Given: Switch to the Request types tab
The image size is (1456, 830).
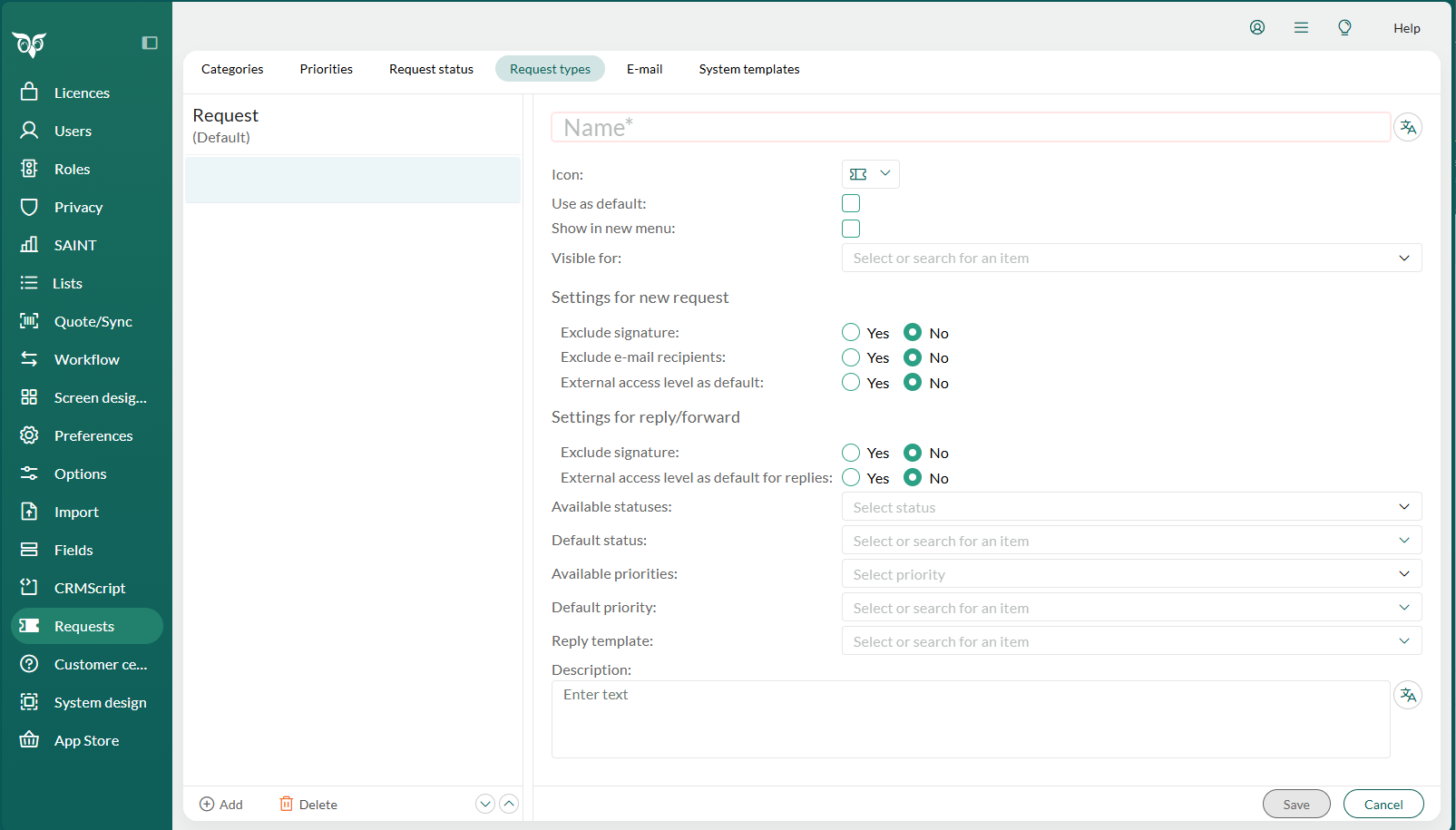Looking at the screenshot, I should coord(550,69).
